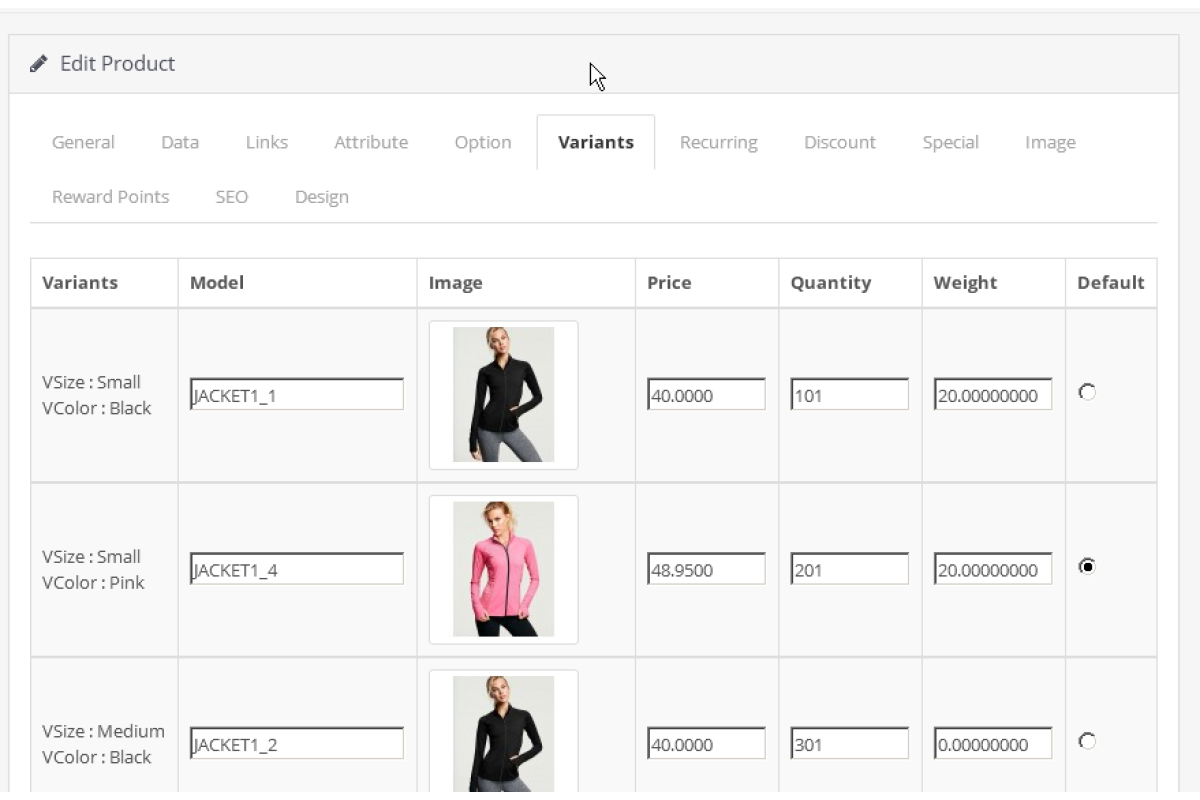
Task: Switch to the Special tab
Action: [x=950, y=142]
